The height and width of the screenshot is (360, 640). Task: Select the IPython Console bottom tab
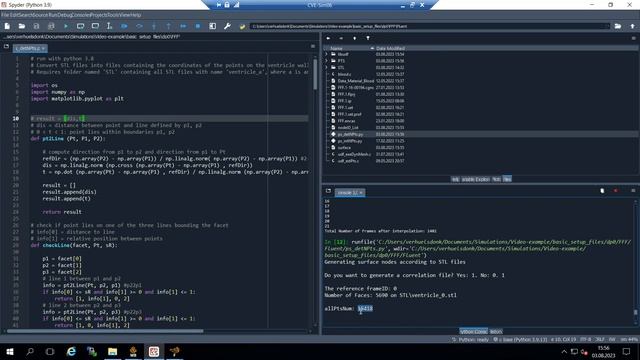(x=473, y=331)
